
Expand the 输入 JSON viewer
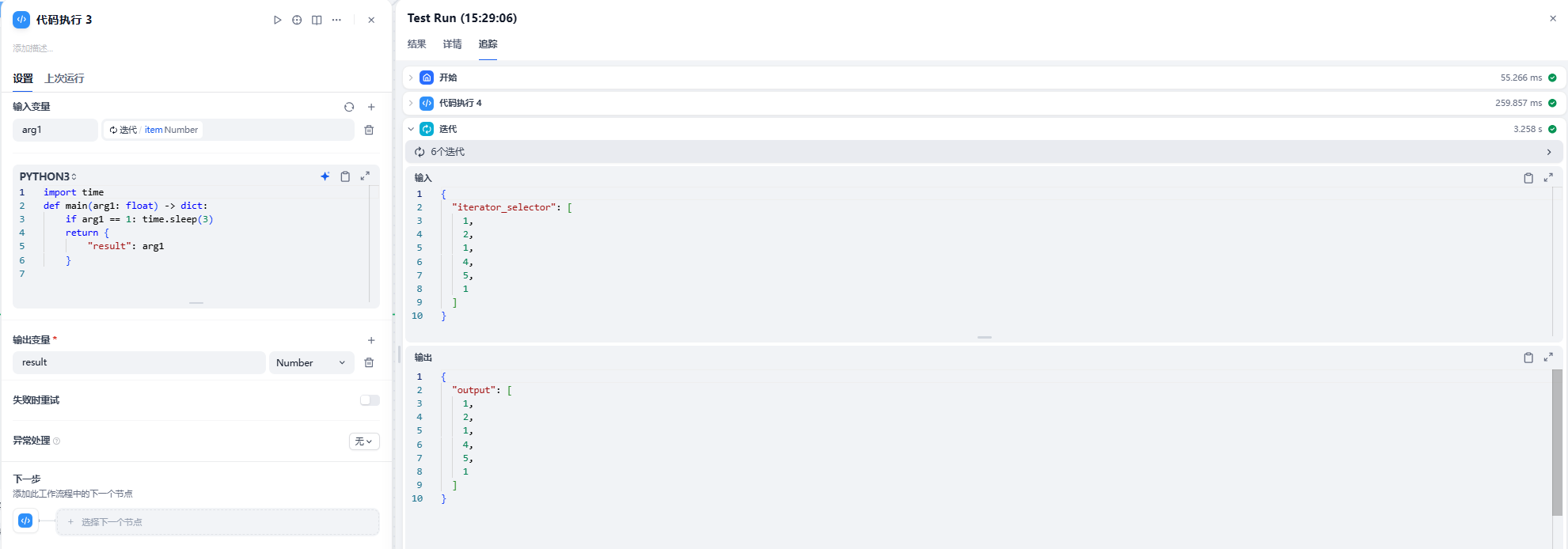[1548, 177]
